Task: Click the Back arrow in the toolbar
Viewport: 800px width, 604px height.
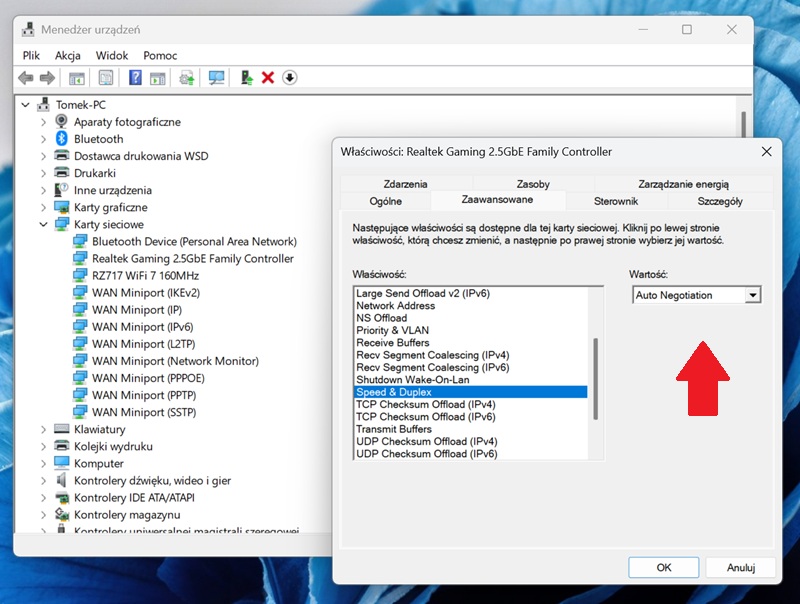Action: [26, 78]
